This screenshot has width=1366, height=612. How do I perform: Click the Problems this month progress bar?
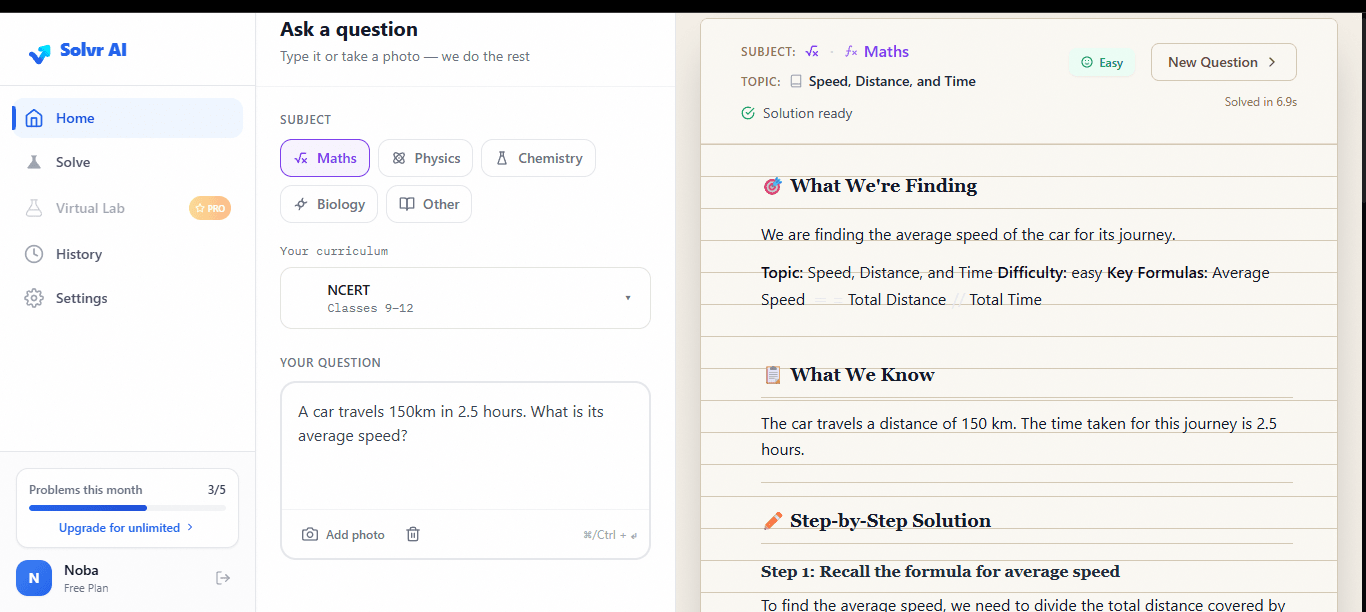pyautogui.click(x=127, y=508)
